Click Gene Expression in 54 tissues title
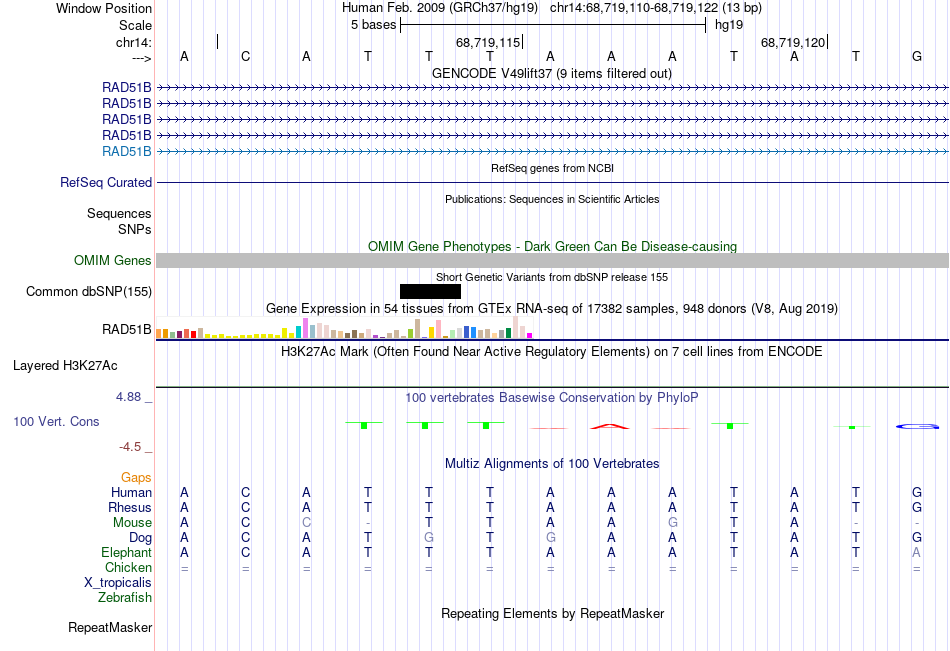 pos(552,309)
